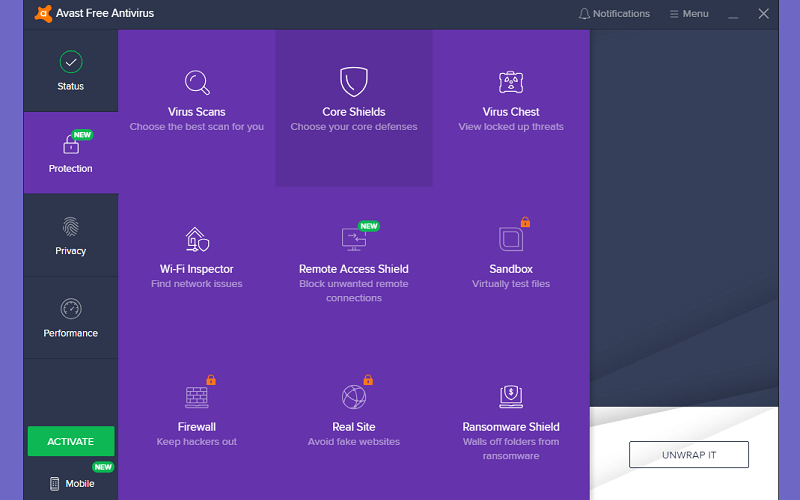Click the Remote Access Shield title
Image resolution: width=800 pixels, height=500 pixels.
354,269
